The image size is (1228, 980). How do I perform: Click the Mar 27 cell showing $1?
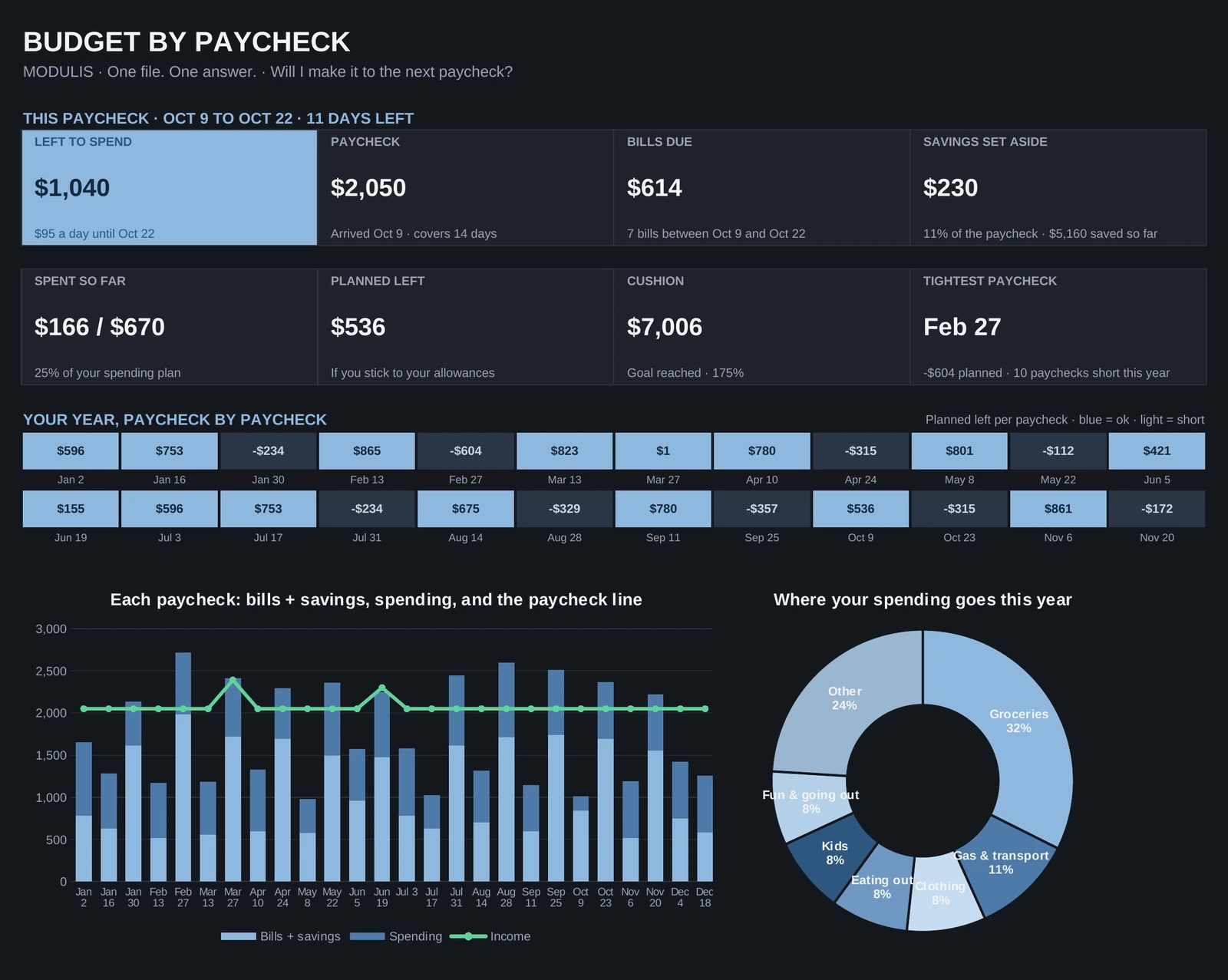[x=663, y=450]
